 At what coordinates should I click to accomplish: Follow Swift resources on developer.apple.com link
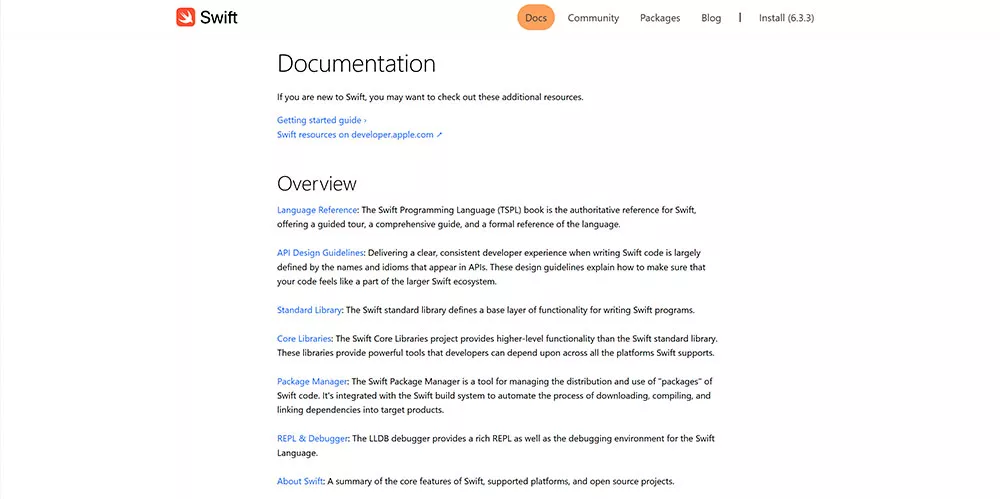[360, 135]
